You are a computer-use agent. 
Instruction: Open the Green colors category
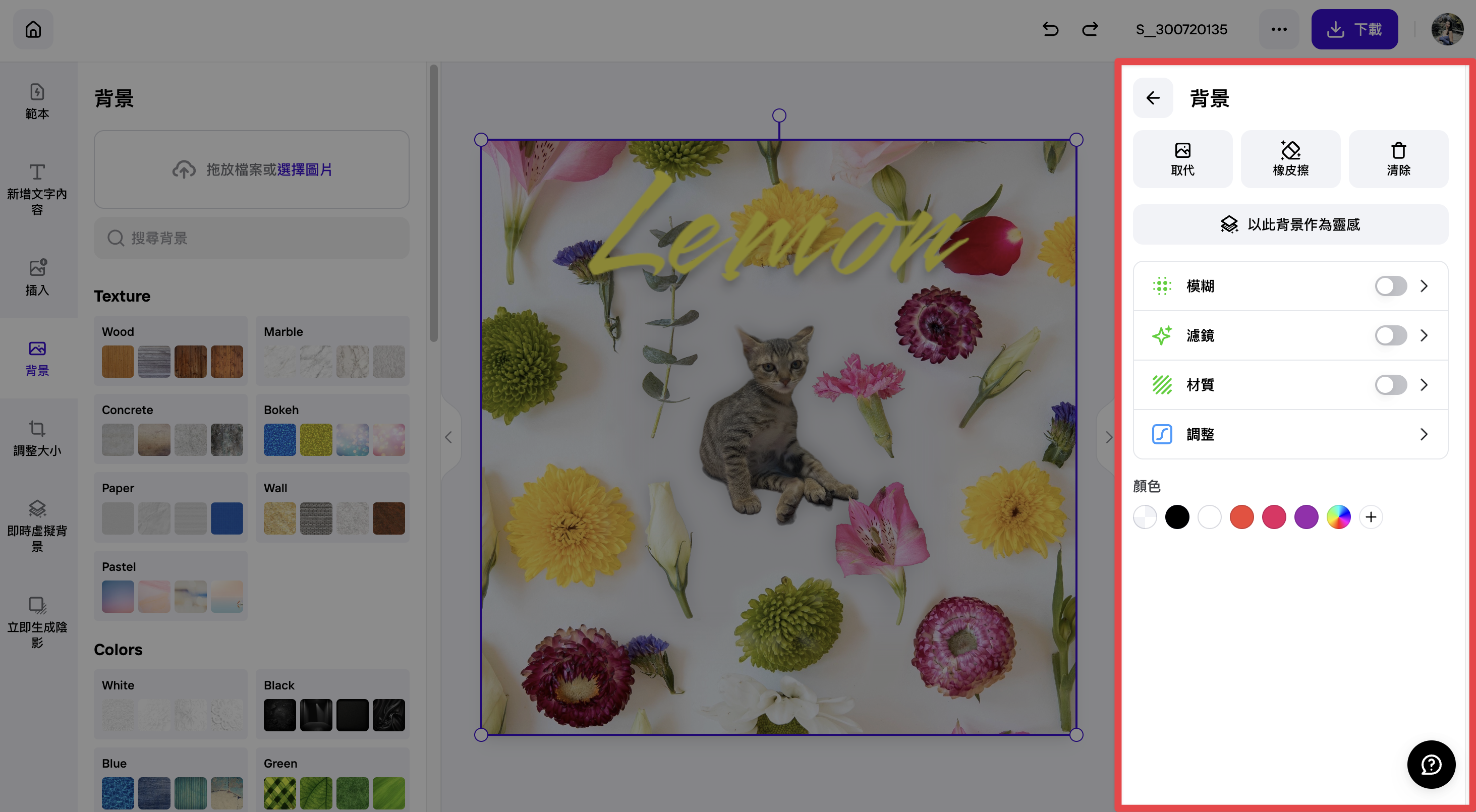point(332,780)
